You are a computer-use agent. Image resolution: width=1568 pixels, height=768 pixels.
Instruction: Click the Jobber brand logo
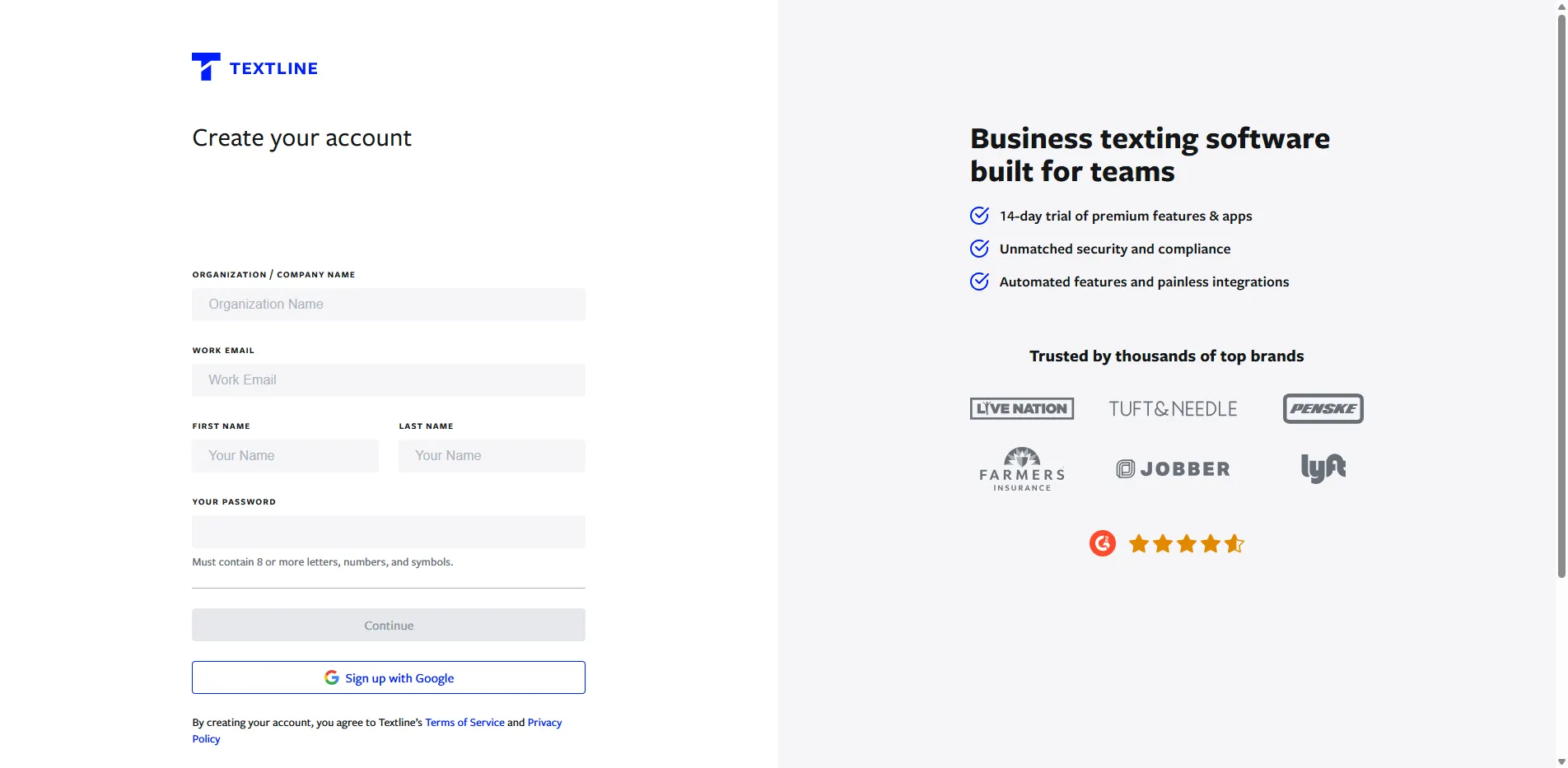(x=1173, y=469)
